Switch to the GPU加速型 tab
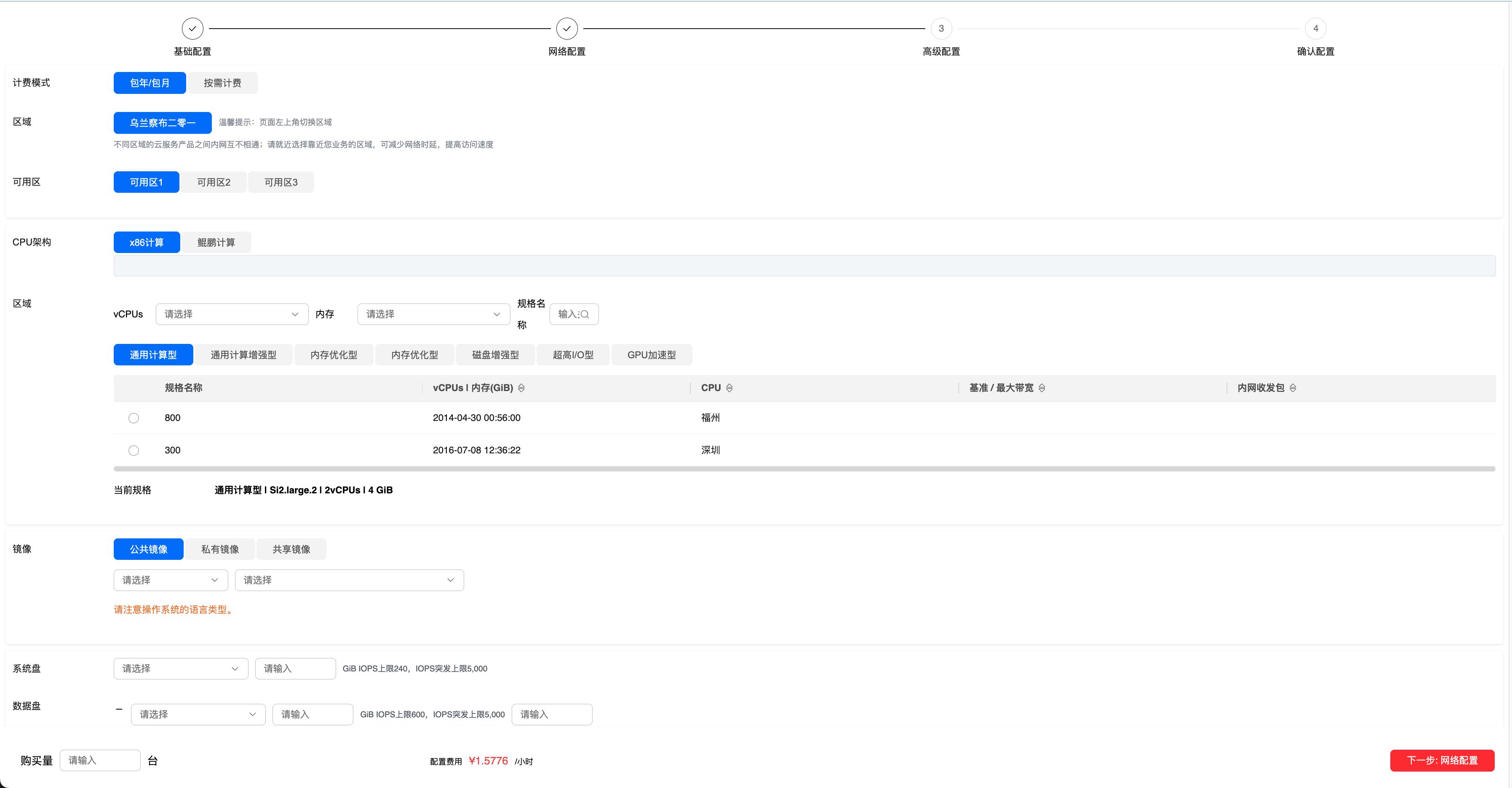Viewport: 1512px width, 788px height. 651,355
